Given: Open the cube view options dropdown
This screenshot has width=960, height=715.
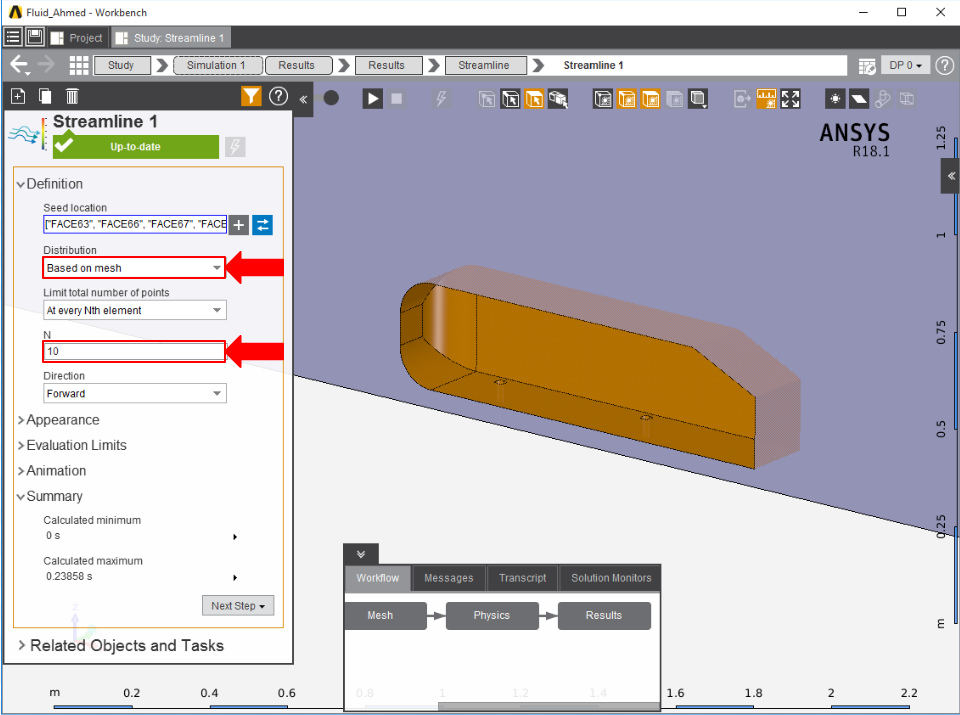Looking at the screenshot, I should pos(698,99).
